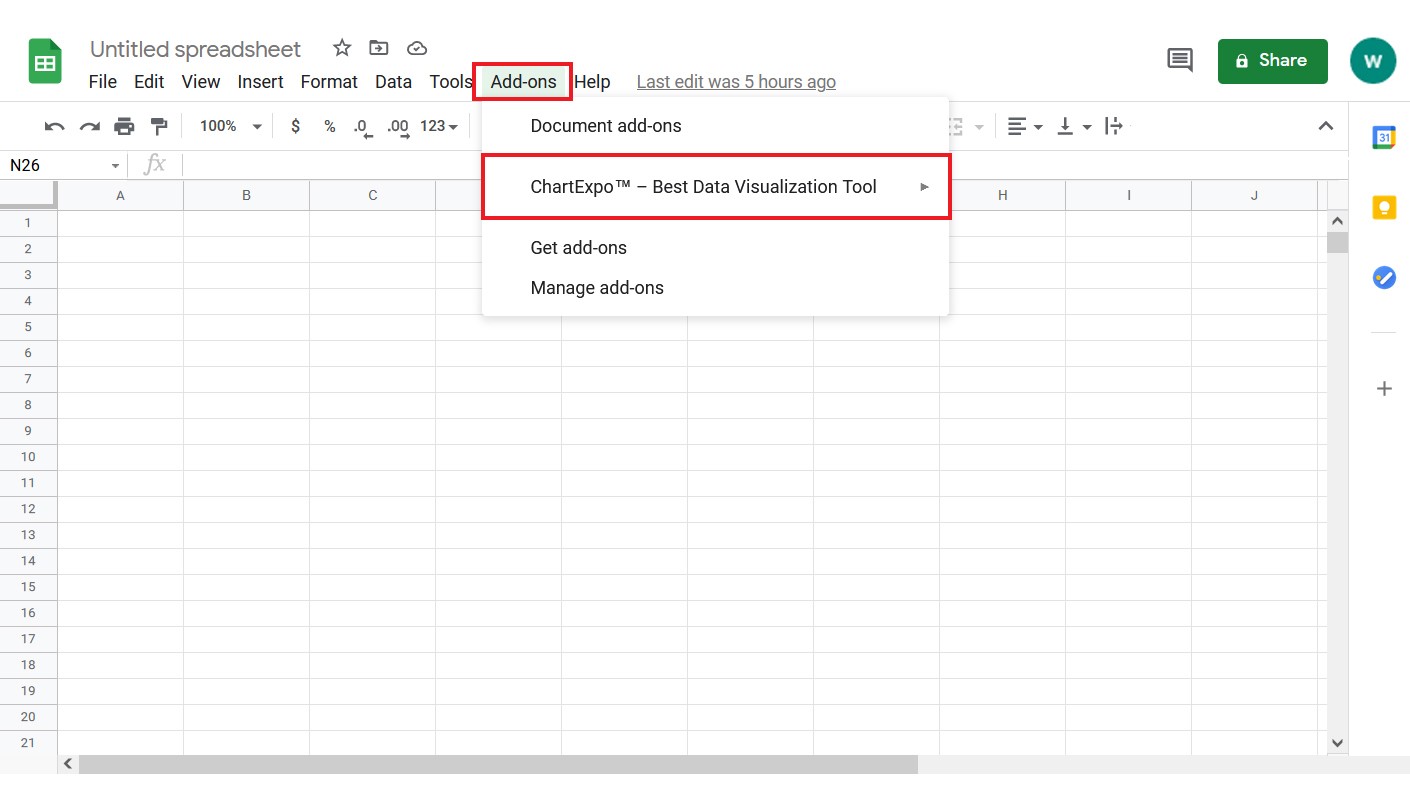Image resolution: width=1410 pixels, height=800 pixels.
Task: Open the horizontal align dropdown
Action: (x=1025, y=126)
